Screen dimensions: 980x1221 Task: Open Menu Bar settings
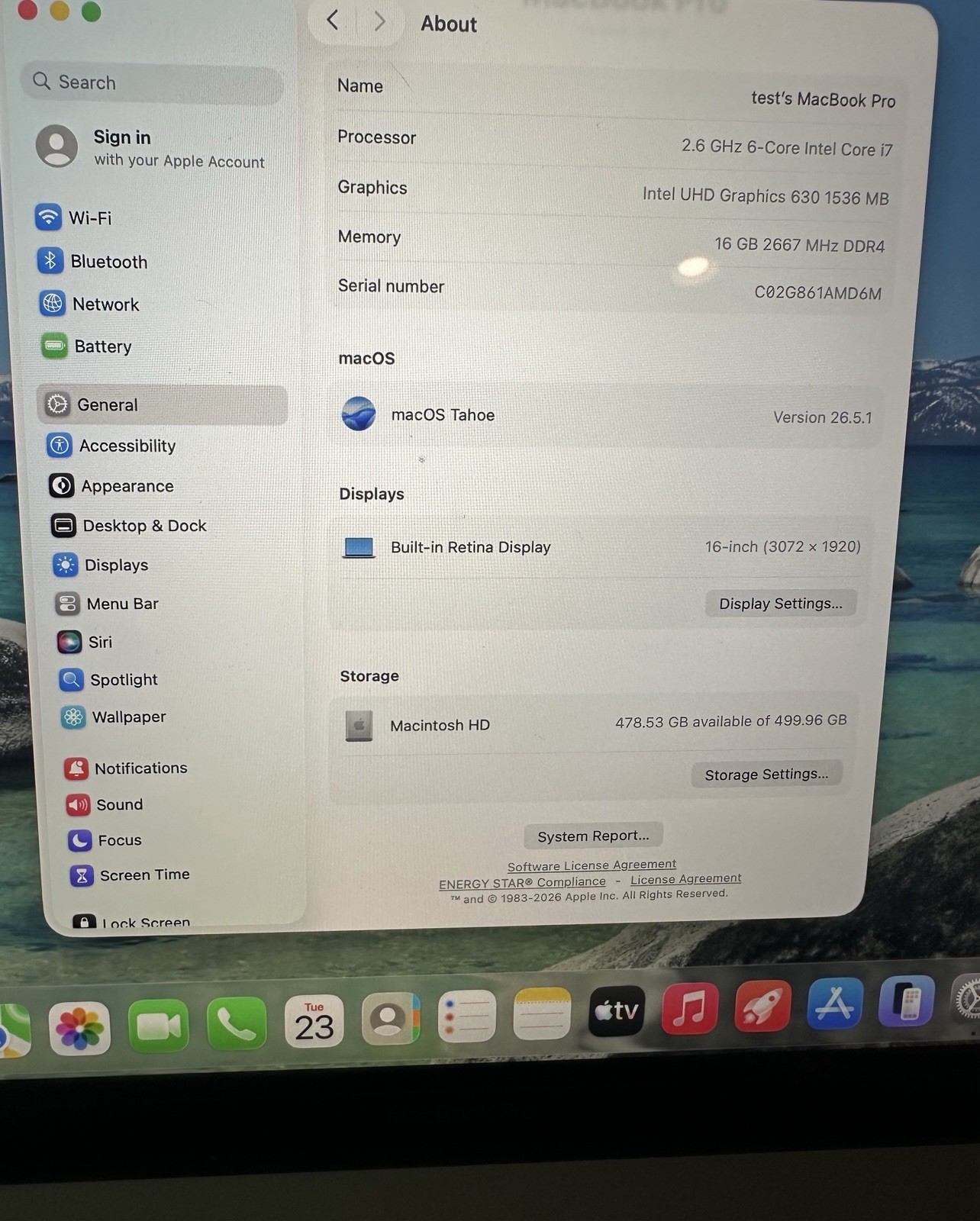tap(107, 604)
